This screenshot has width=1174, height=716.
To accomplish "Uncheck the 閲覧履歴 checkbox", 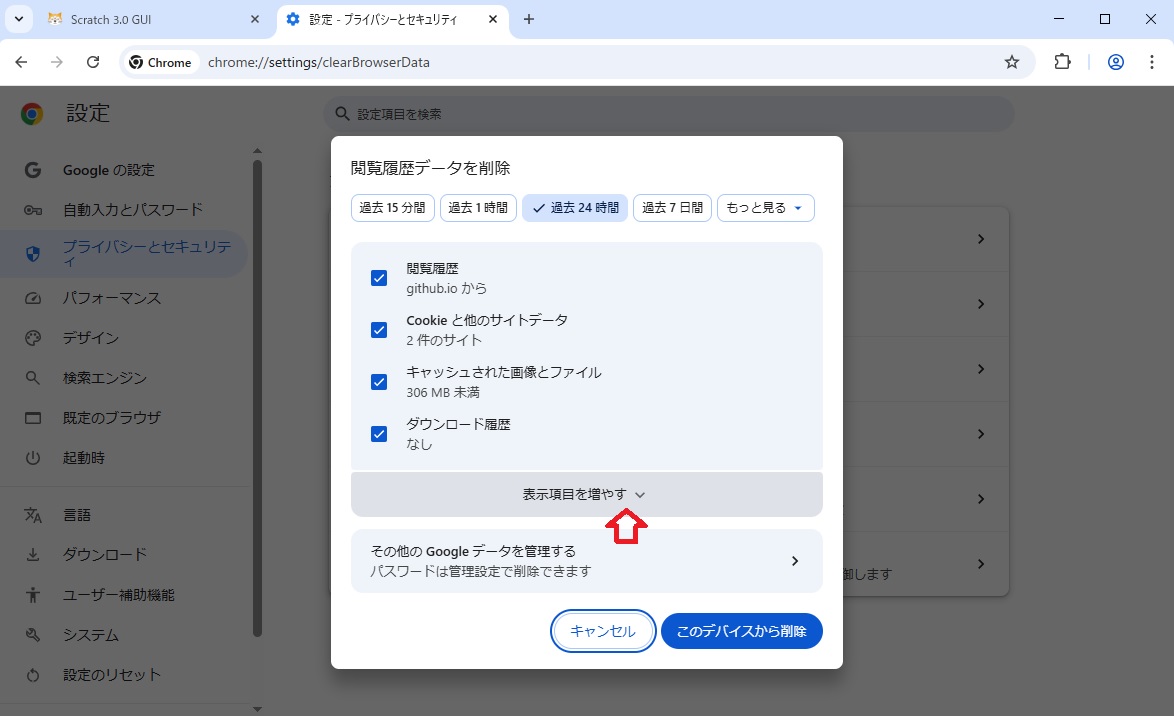I will click(x=379, y=278).
